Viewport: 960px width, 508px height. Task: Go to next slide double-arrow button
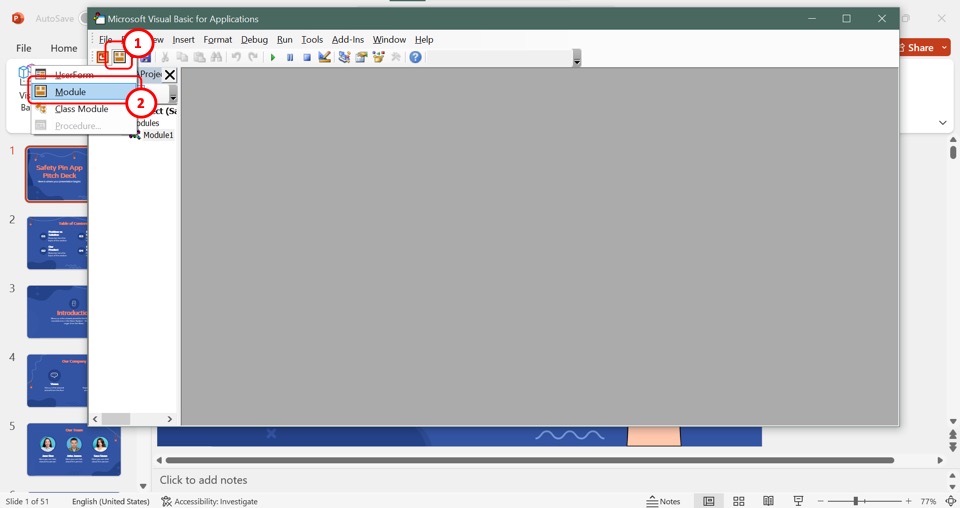(953, 447)
